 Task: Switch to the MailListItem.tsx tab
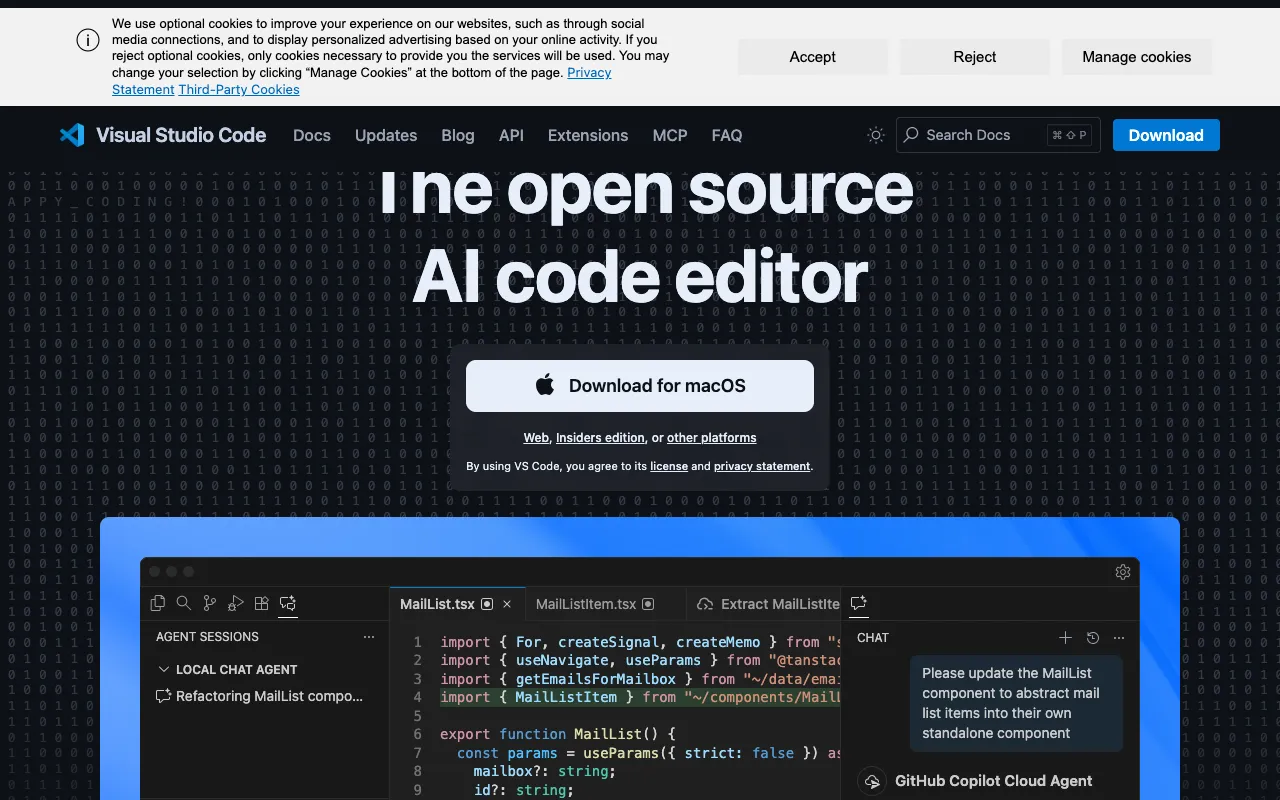coord(585,604)
